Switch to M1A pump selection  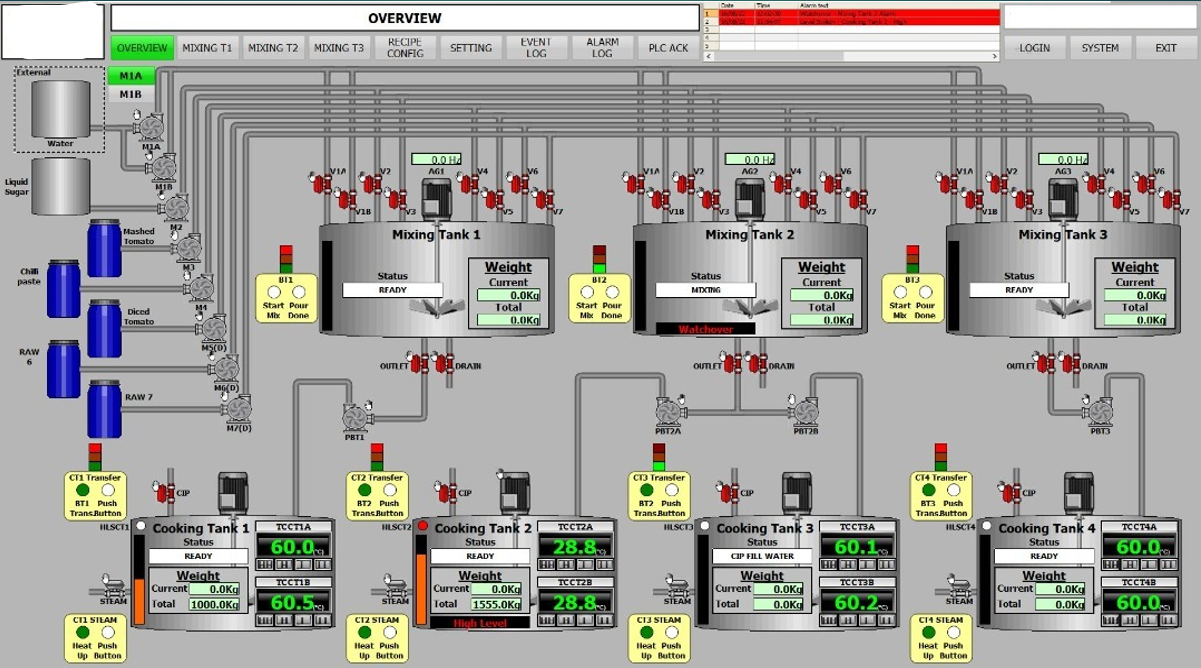pos(130,76)
